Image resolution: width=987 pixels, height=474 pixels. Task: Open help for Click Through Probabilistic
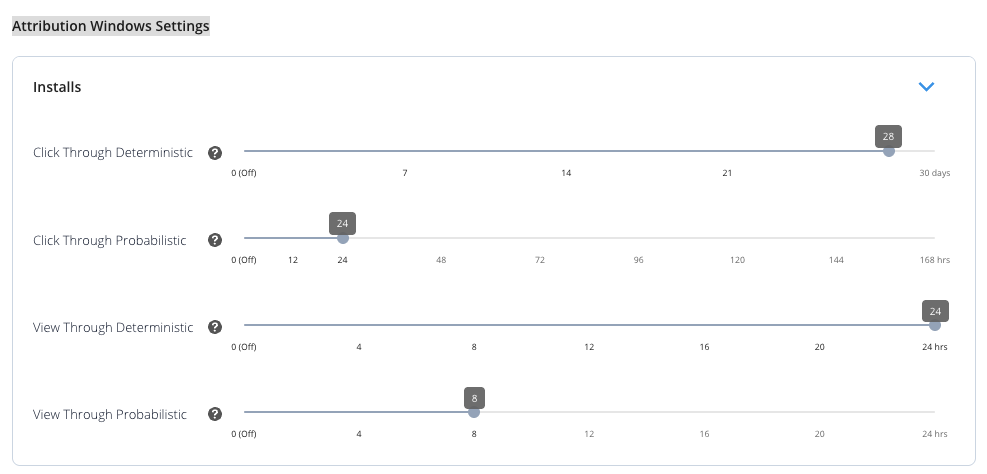[x=214, y=240]
